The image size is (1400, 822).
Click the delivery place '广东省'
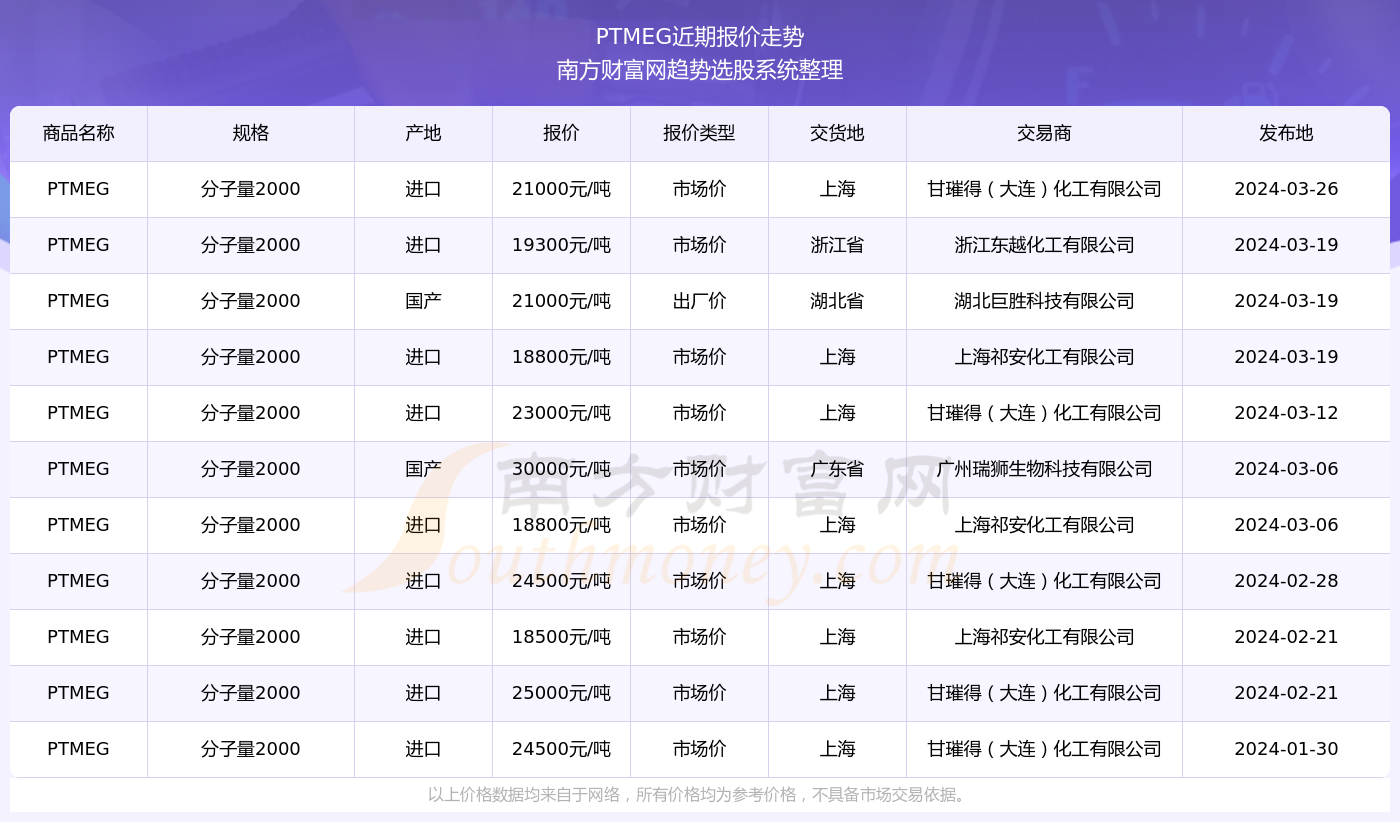(837, 469)
